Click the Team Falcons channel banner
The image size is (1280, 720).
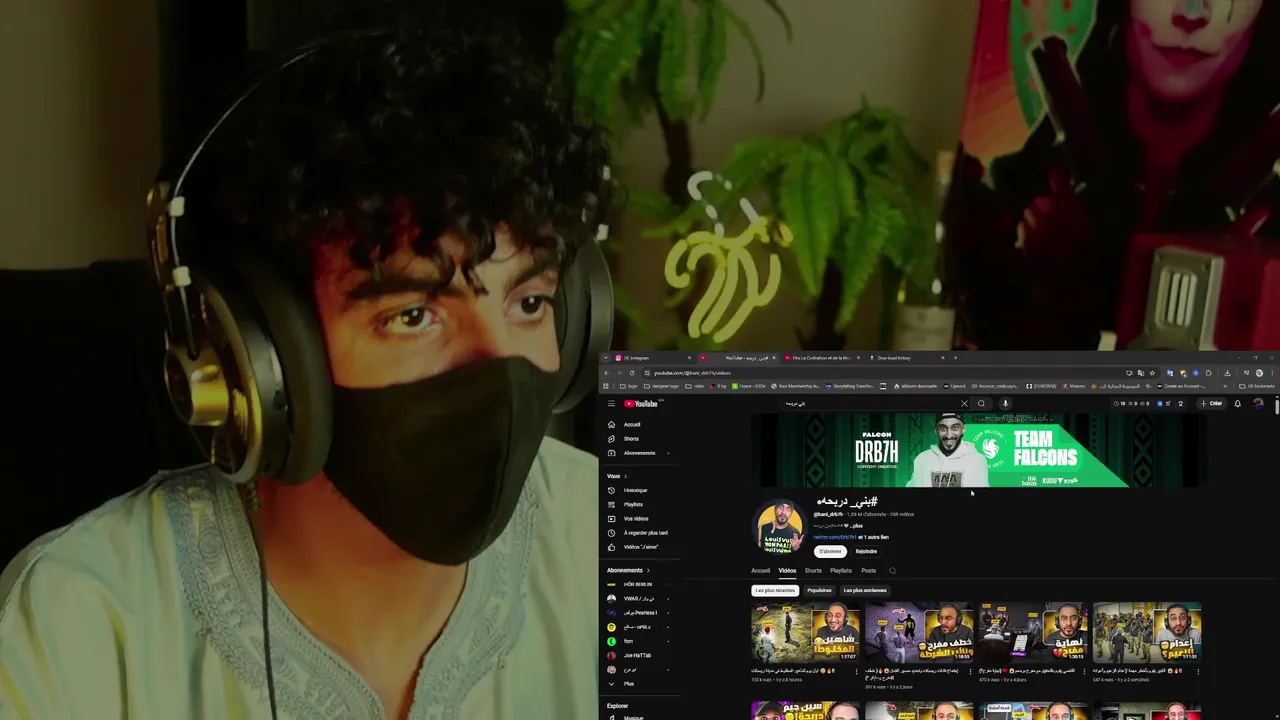977,451
